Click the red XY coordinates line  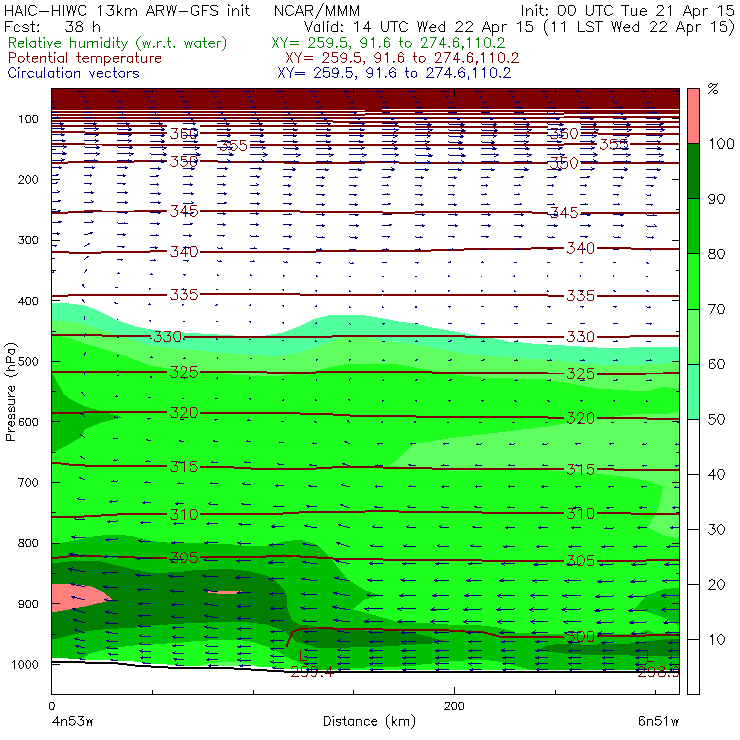tap(402, 58)
